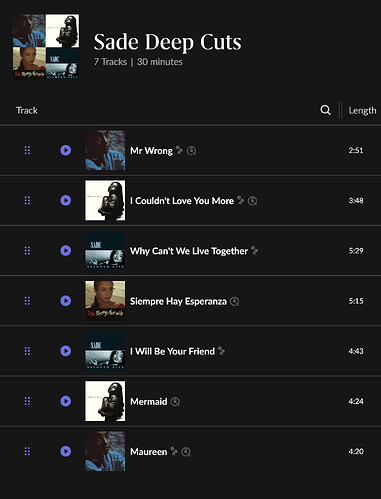381x499 pixels.
Task: Play Why Can't We Live Together
Action: (66, 250)
